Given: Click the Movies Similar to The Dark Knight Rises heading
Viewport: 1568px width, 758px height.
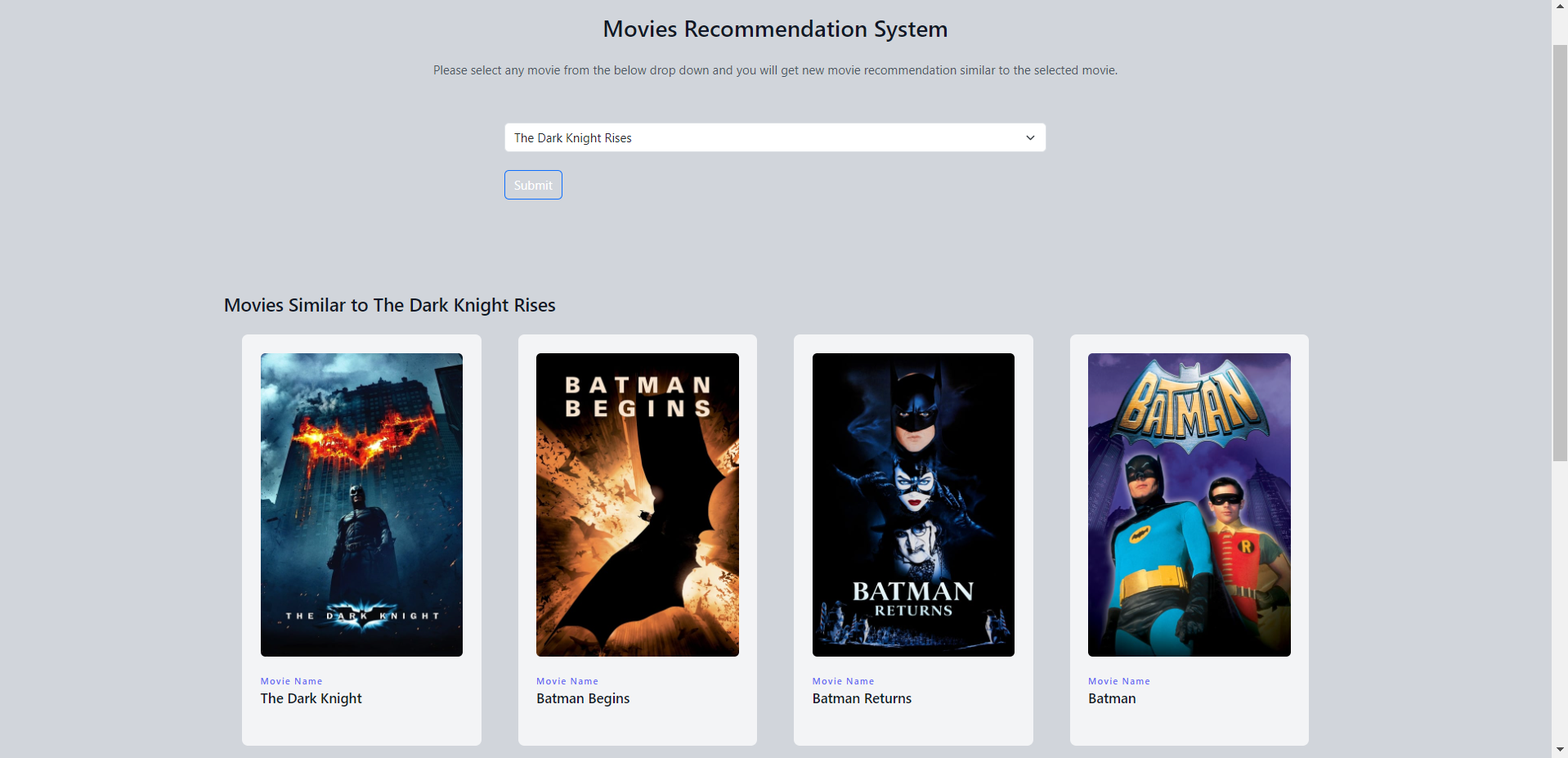Looking at the screenshot, I should pos(389,305).
